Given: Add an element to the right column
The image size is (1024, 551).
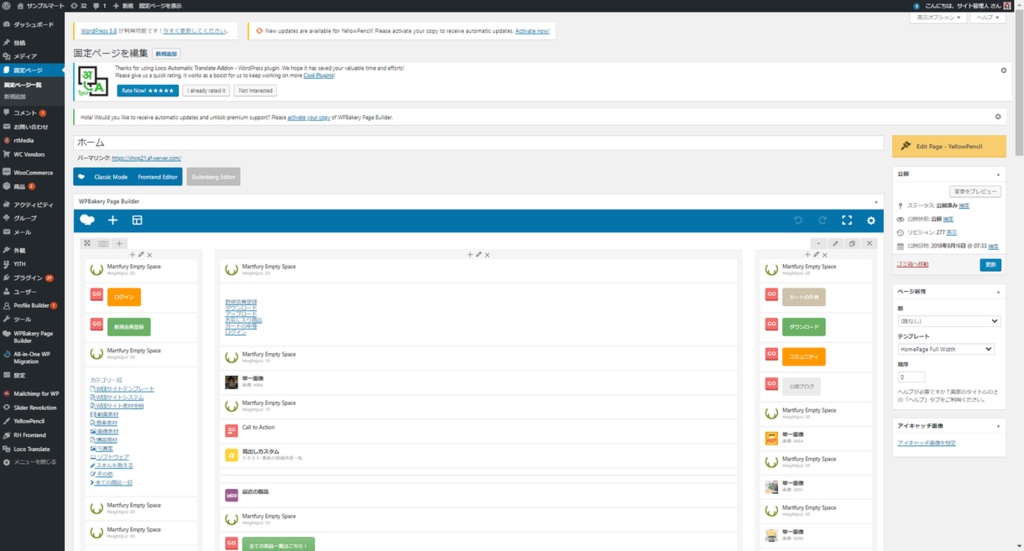Looking at the screenshot, I should pyautogui.click(x=807, y=255).
